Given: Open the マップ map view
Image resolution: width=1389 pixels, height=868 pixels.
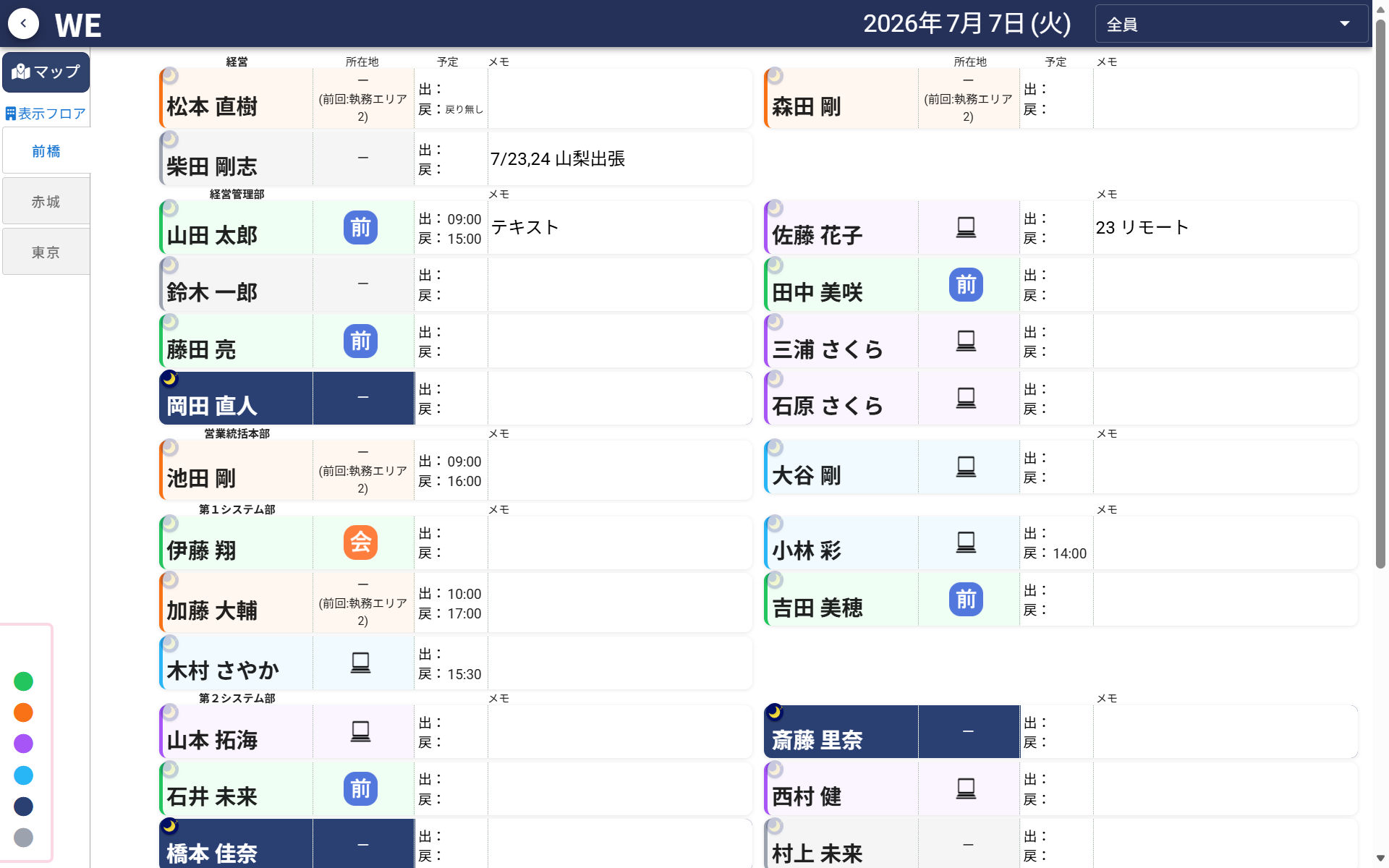Looking at the screenshot, I should 46,72.
